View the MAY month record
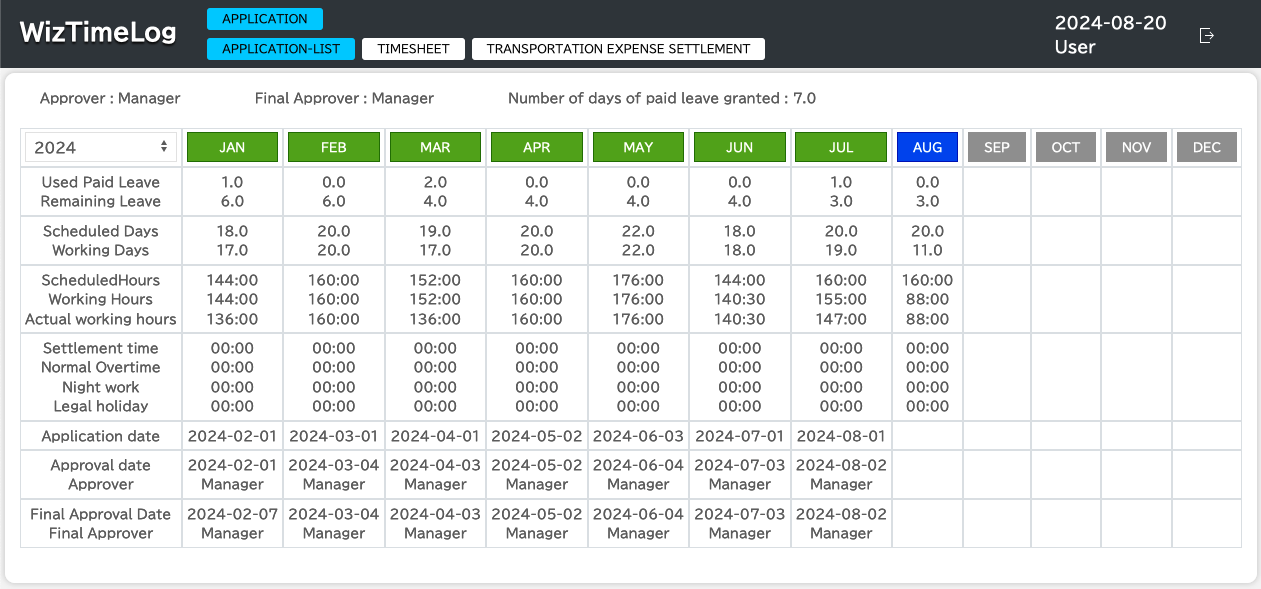 pos(638,147)
